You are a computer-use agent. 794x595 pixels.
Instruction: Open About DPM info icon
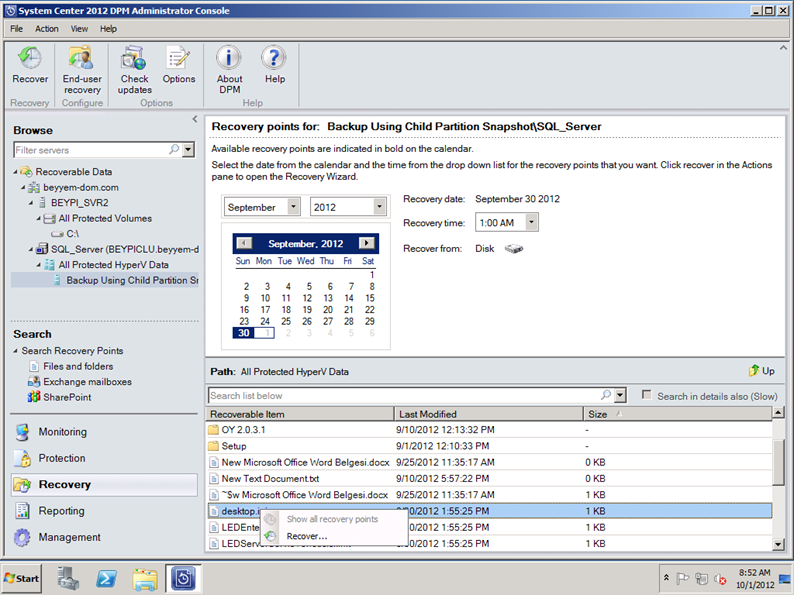[x=229, y=69]
